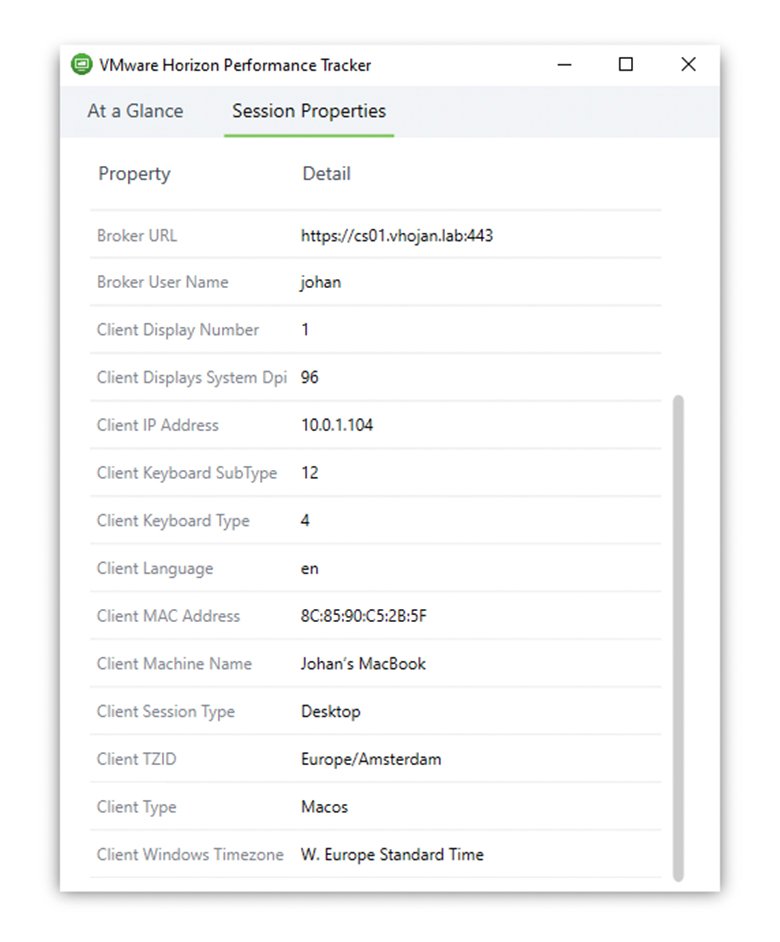Viewport: 780px width, 942px height.
Task: Click the Detail column header
Action: pos(326,174)
